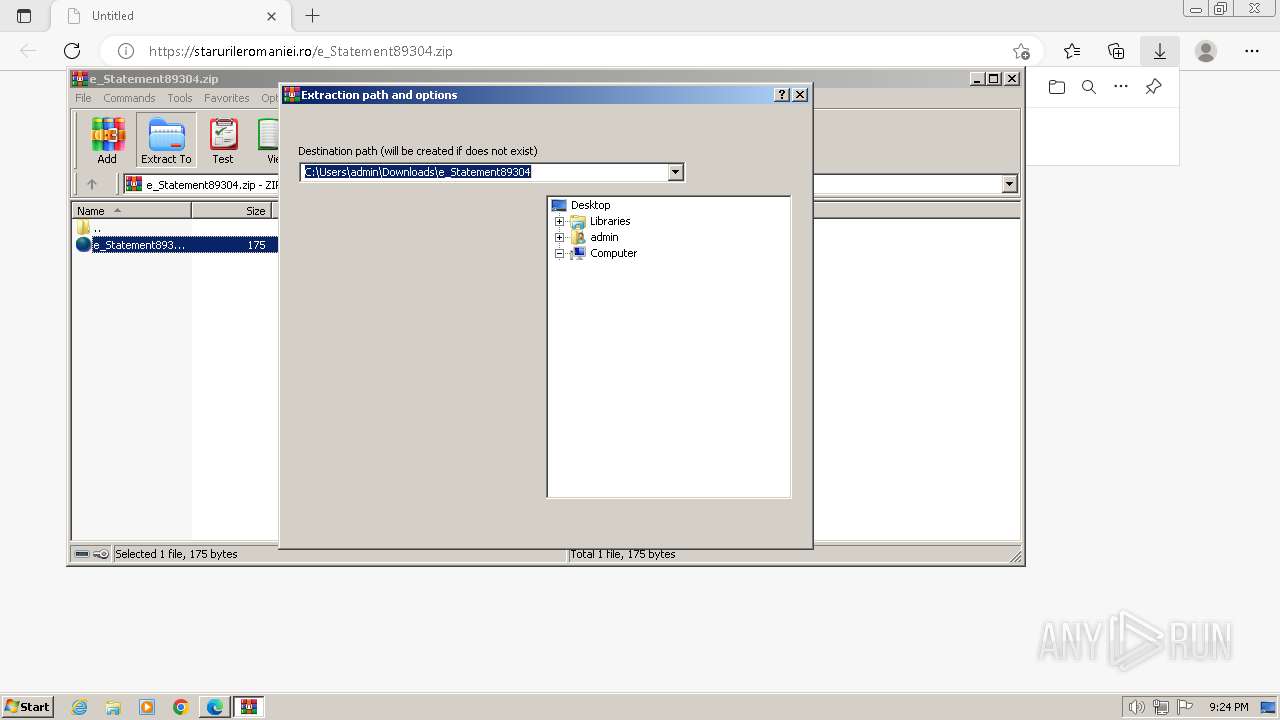Click the Edge taskbar button
Screen dimensions: 1280x720
215,707
